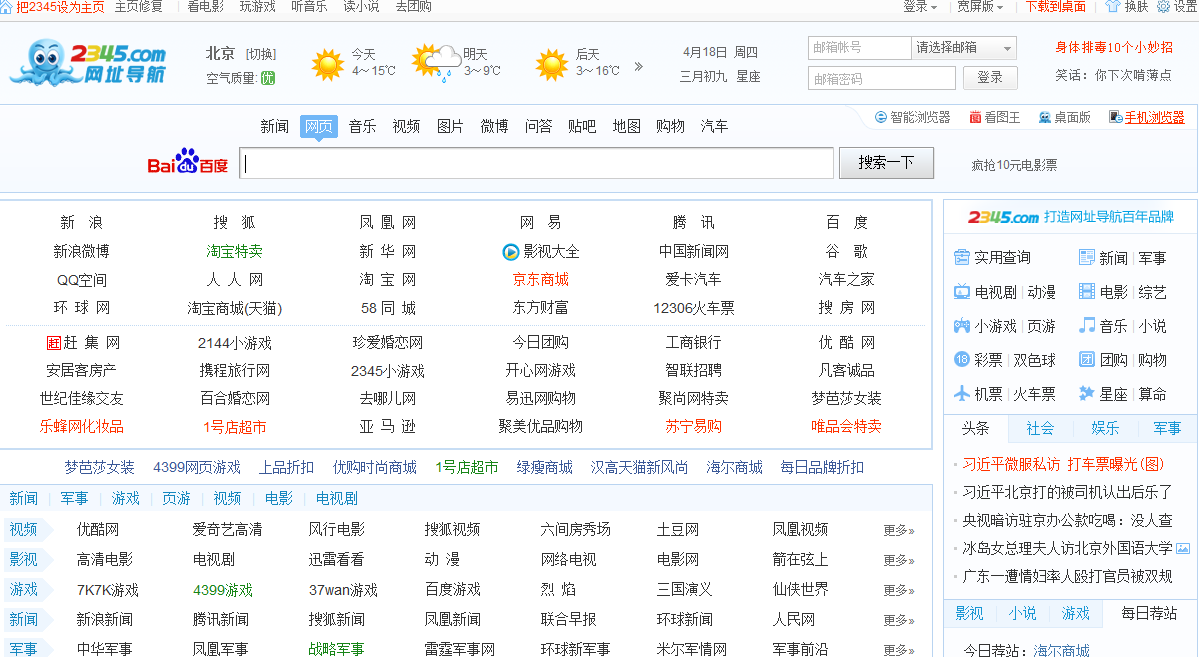This screenshot has width=1199, height=657.
Task: Click the Baidu 百度 logo
Action: (x=187, y=162)
